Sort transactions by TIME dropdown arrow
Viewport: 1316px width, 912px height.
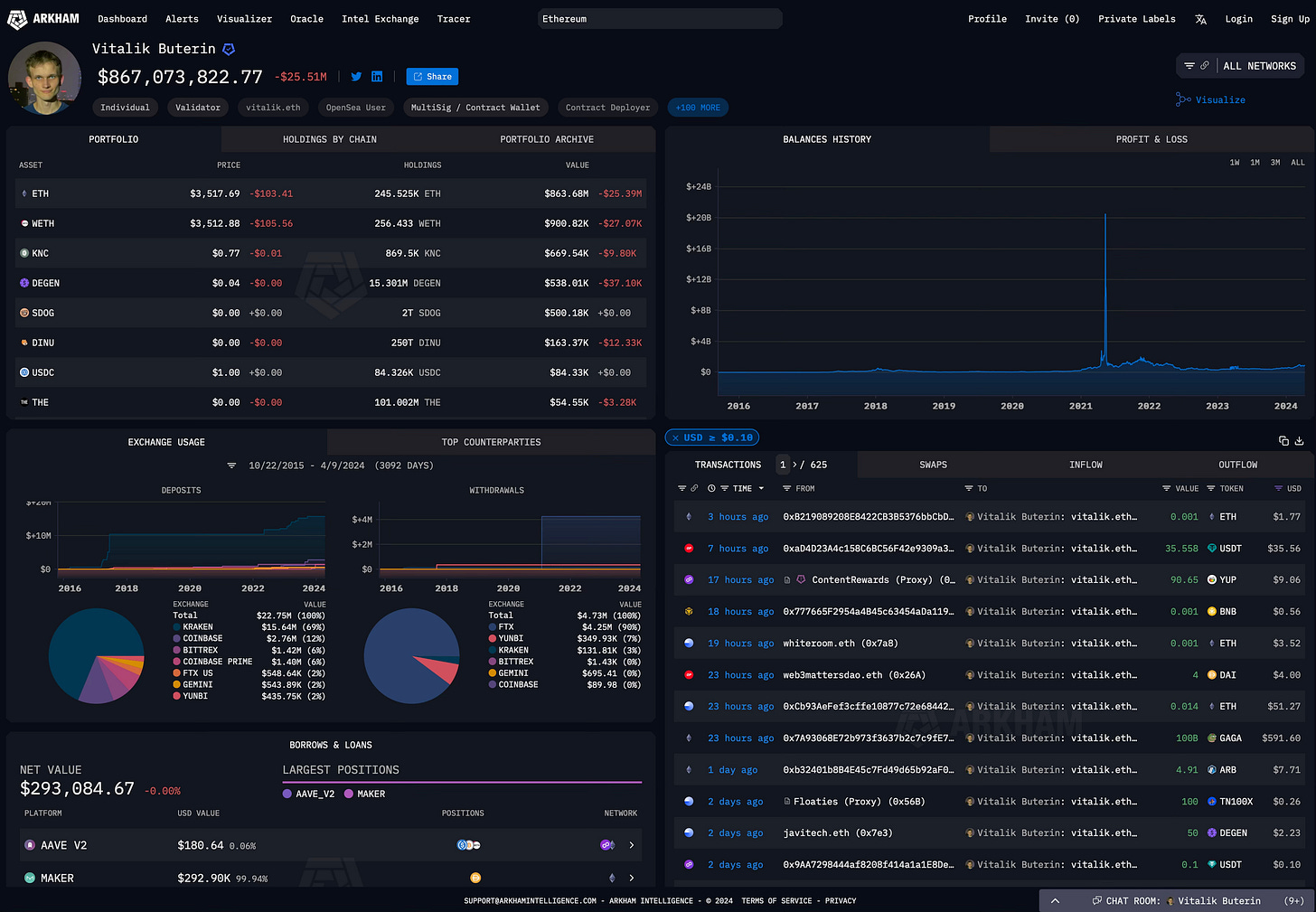tap(761, 489)
